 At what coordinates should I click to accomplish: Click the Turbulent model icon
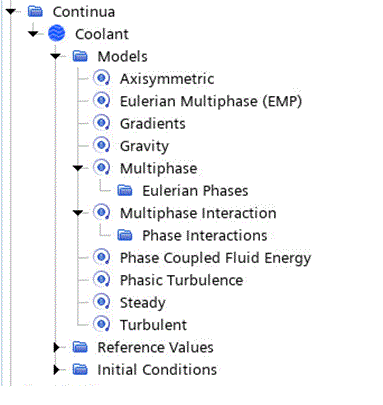(x=101, y=324)
